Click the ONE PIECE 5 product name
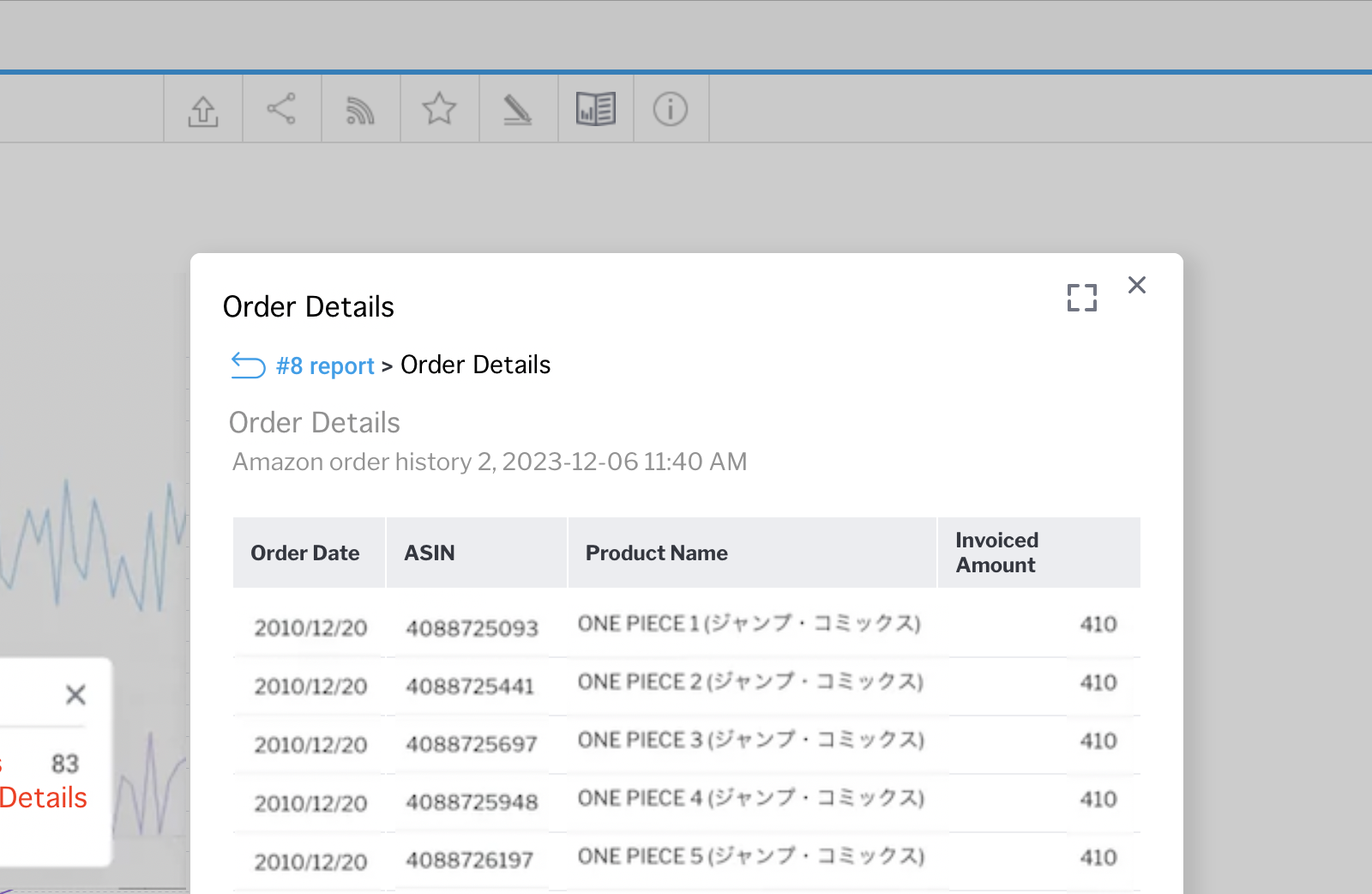Viewport: 1372px width, 894px height. [751, 857]
